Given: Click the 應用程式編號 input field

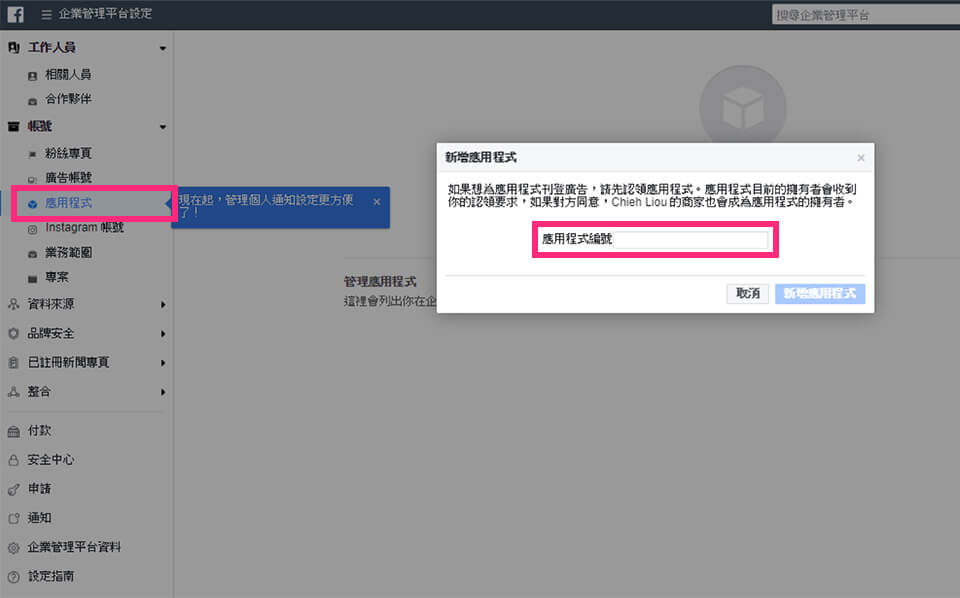Looking at the screenshot, I should 653,240.
